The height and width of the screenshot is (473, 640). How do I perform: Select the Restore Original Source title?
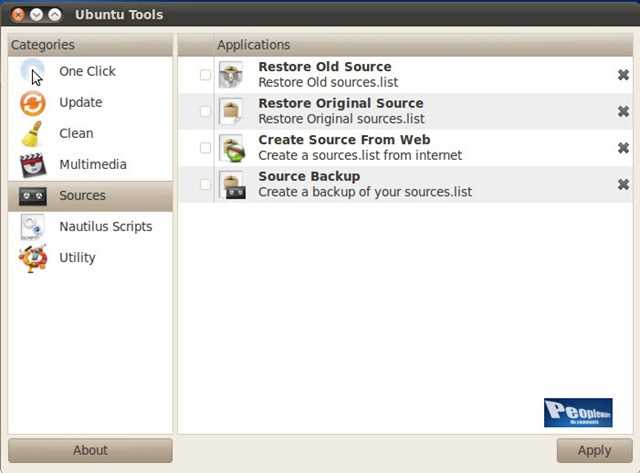pos(341,103)
